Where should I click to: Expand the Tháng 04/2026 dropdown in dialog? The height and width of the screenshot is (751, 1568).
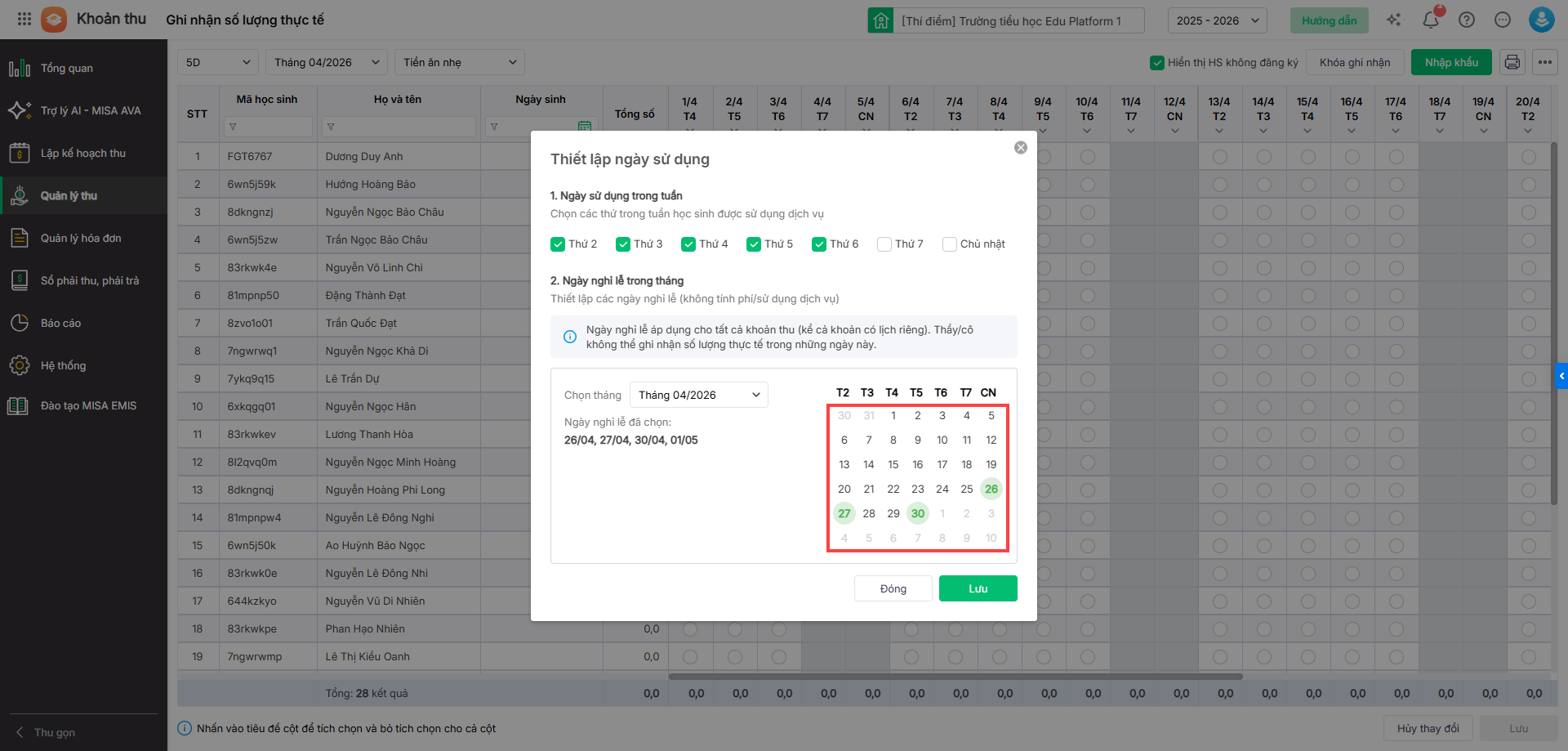click(698, 395)
